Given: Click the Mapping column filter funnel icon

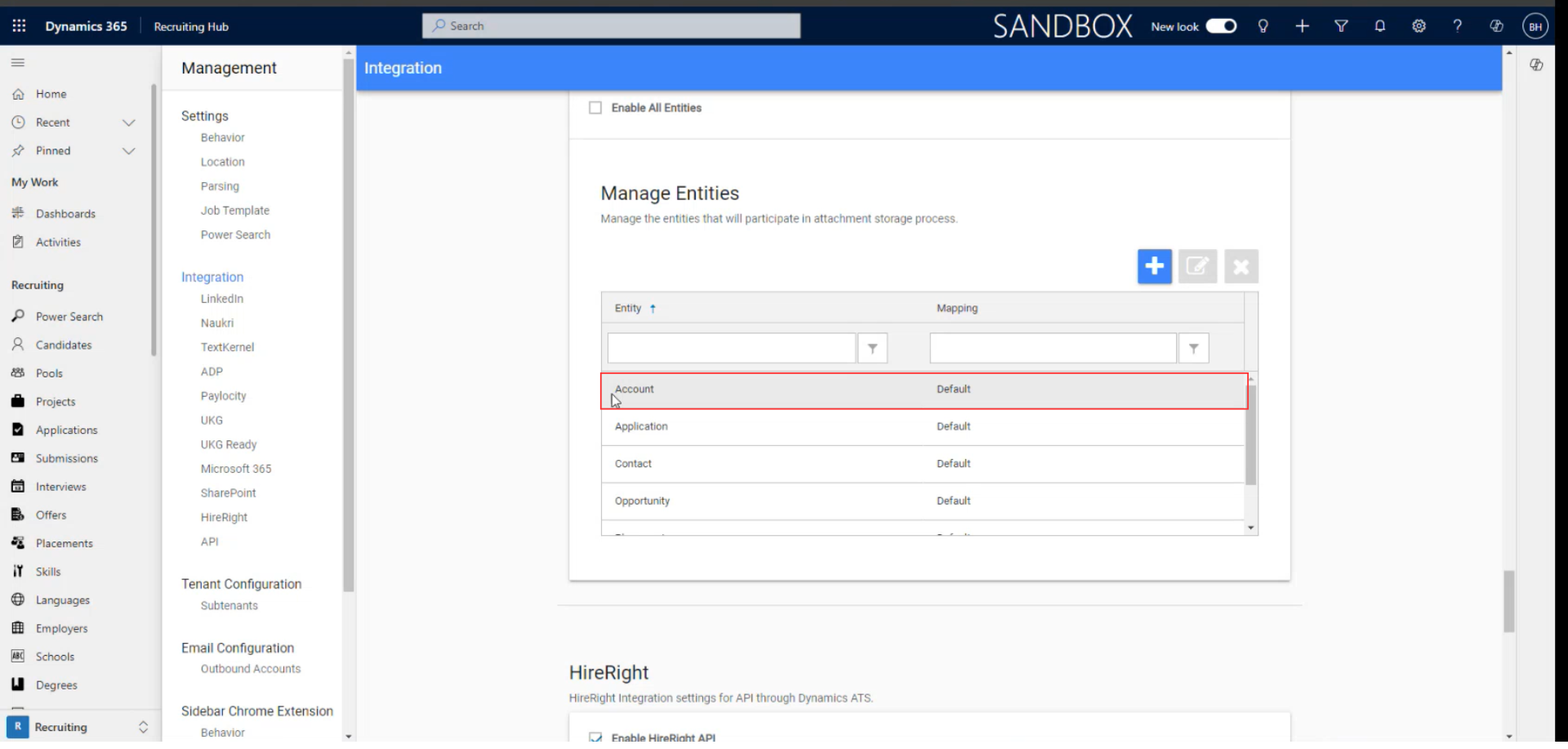Looking at the screenshot, I should point(1193,349).
